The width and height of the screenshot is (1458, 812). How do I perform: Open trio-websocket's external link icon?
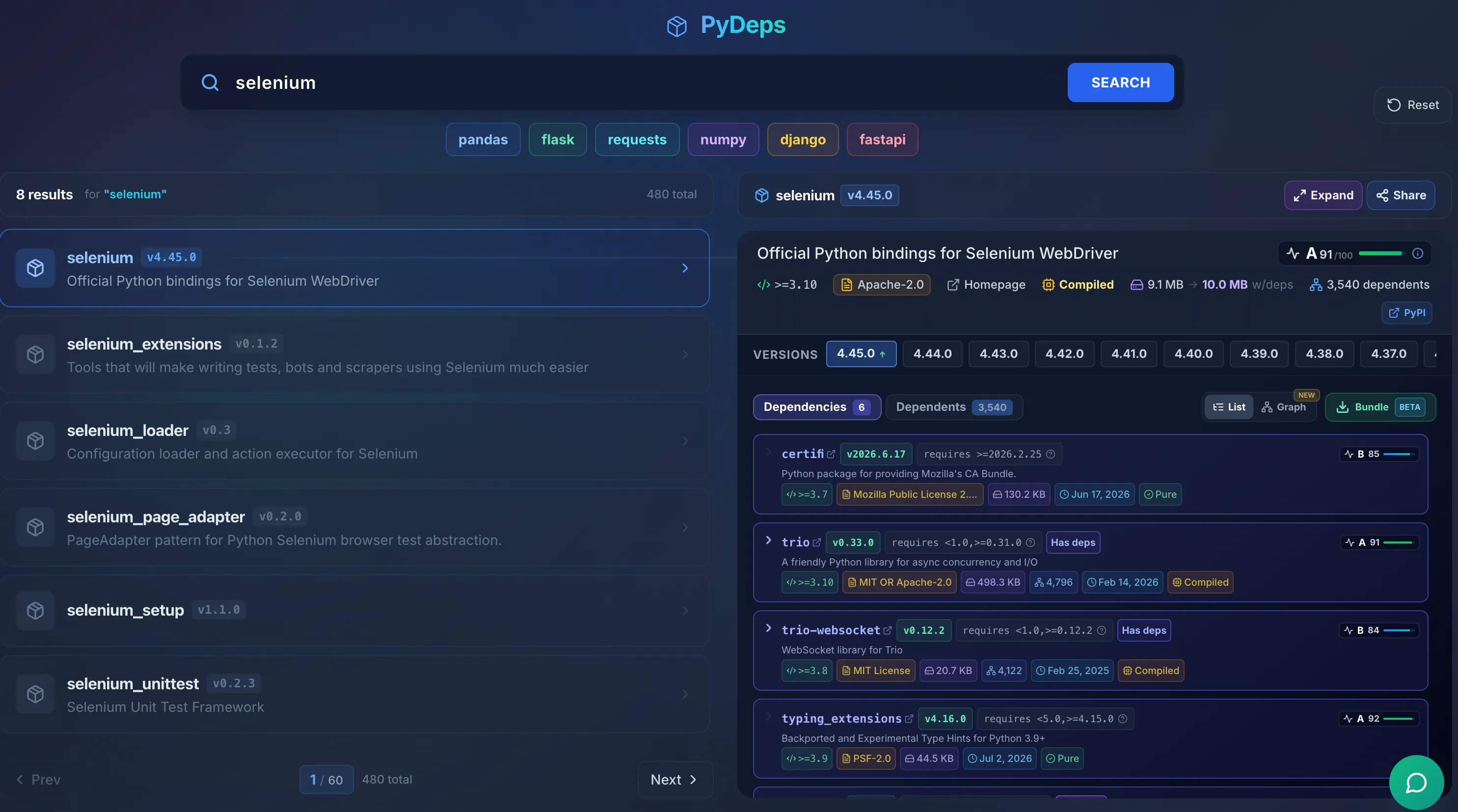pos(888,630)
